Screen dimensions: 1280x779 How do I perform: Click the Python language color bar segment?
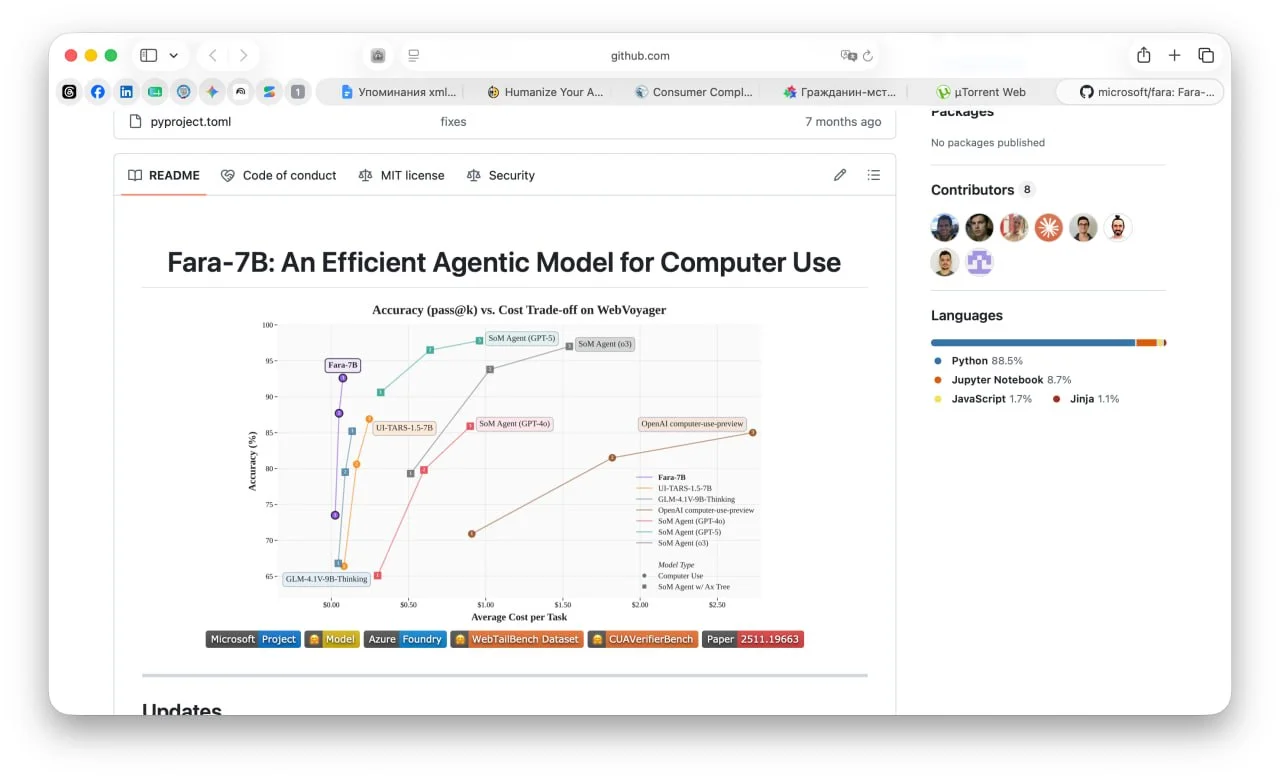click(x=1033, y=343)
